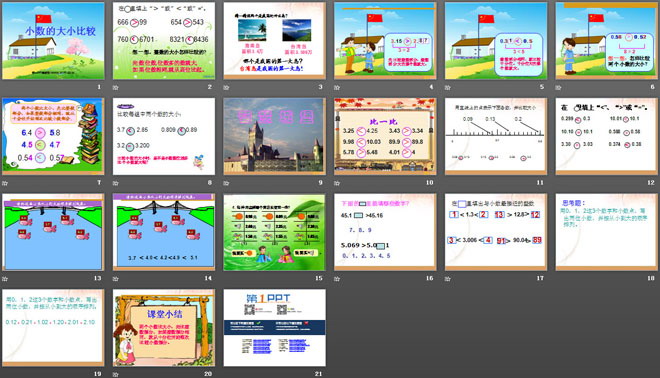Image resolution: width=660 pixels, height=378 pixels.
Task: Select slide 17 with boxed integer answers
Action: [496, 232]
